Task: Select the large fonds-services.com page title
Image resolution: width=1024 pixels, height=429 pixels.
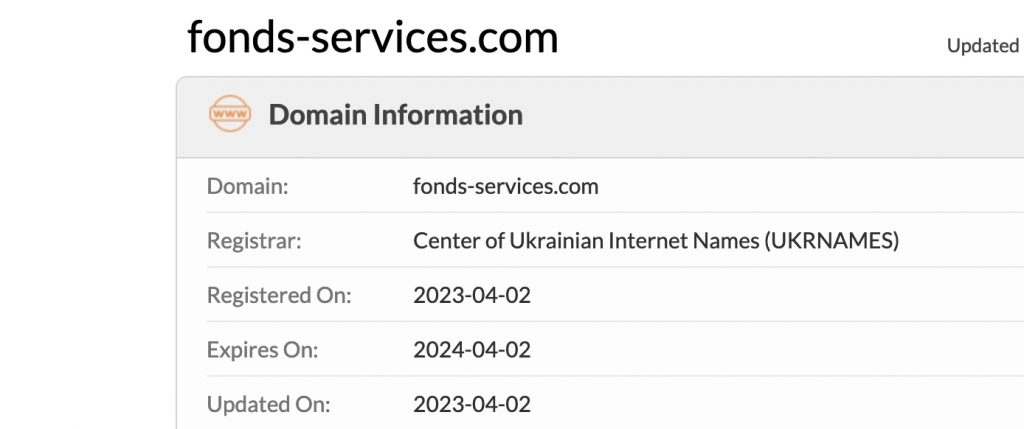Action: (x=372, y=38)
